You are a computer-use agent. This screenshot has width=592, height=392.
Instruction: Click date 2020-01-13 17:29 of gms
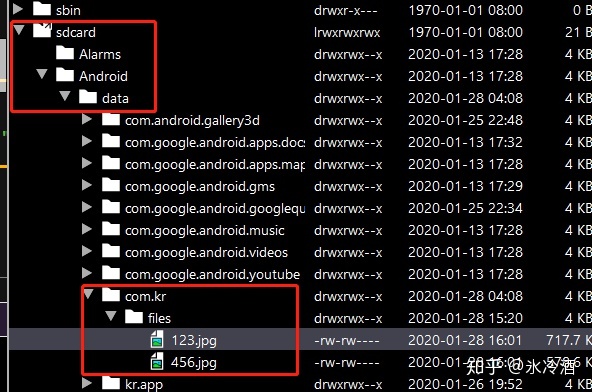click(x=465, y=186)
